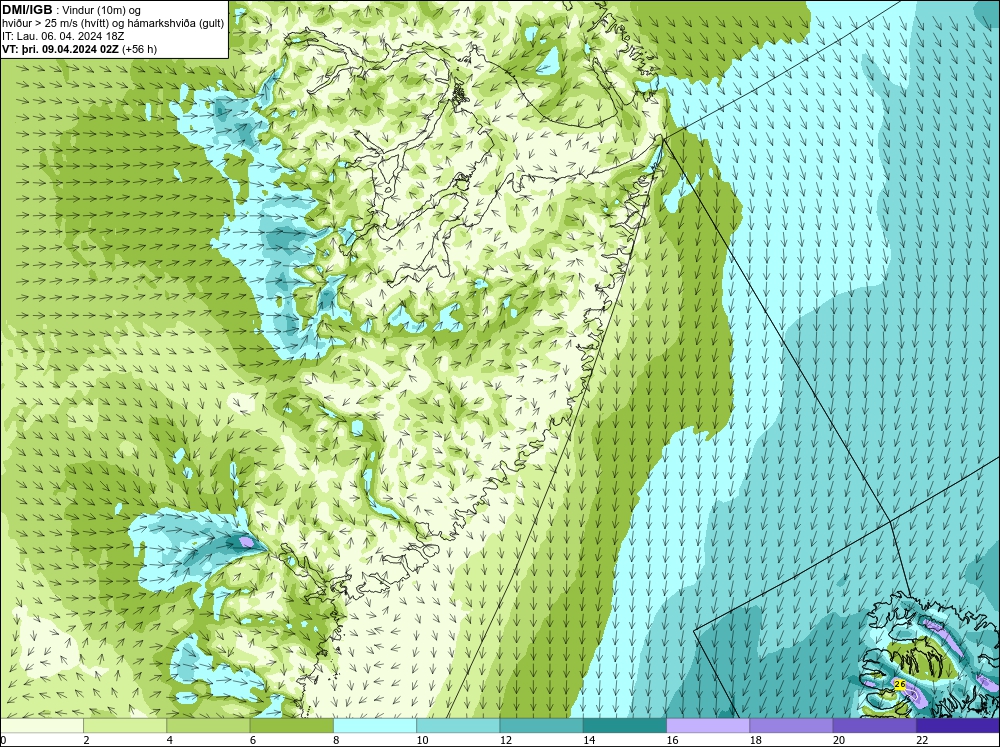
Task: Click the 'VT: þri. 09.04.2024 02Z (+56 h)' line
Action: pos(79,49)
